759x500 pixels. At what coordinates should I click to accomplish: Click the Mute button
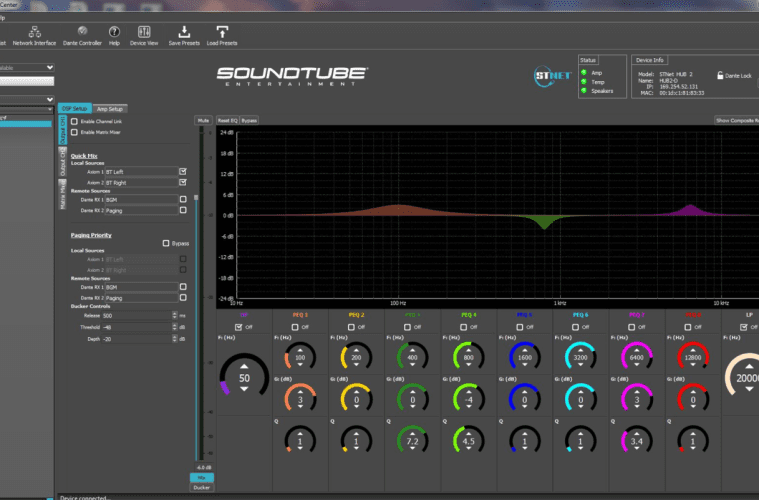pos(203,121)
